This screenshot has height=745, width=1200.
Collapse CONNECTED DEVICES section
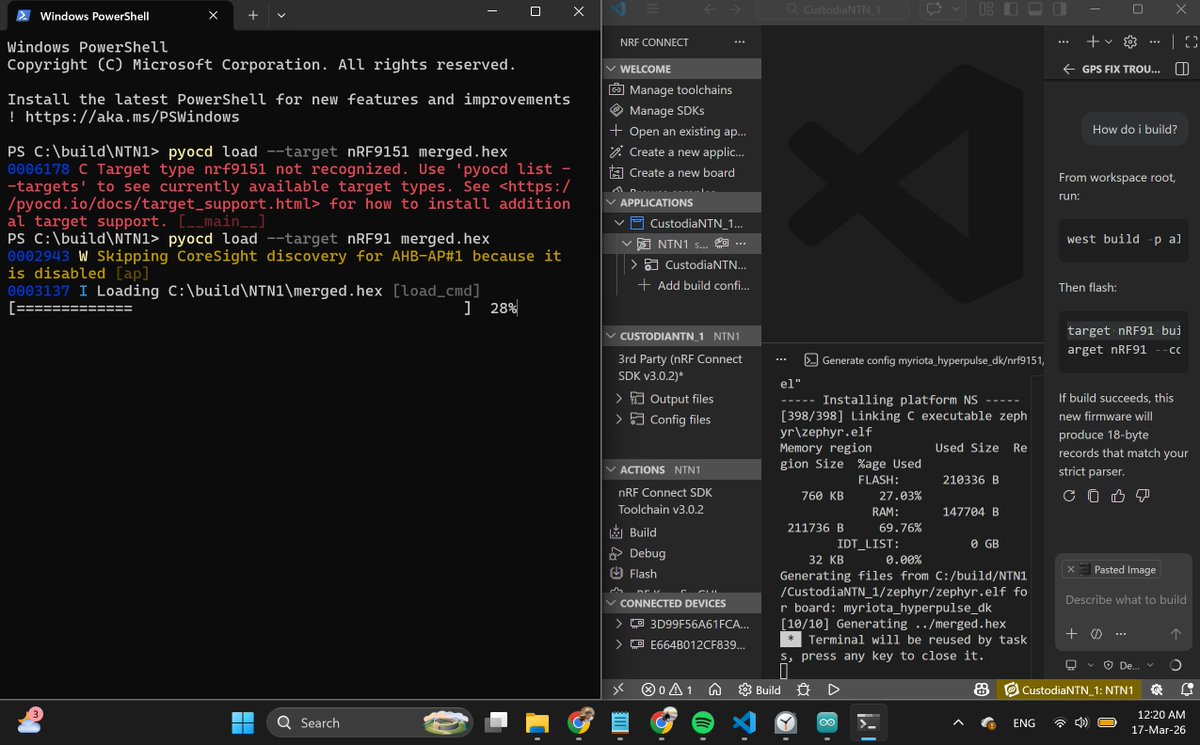[x=682, y=603]
